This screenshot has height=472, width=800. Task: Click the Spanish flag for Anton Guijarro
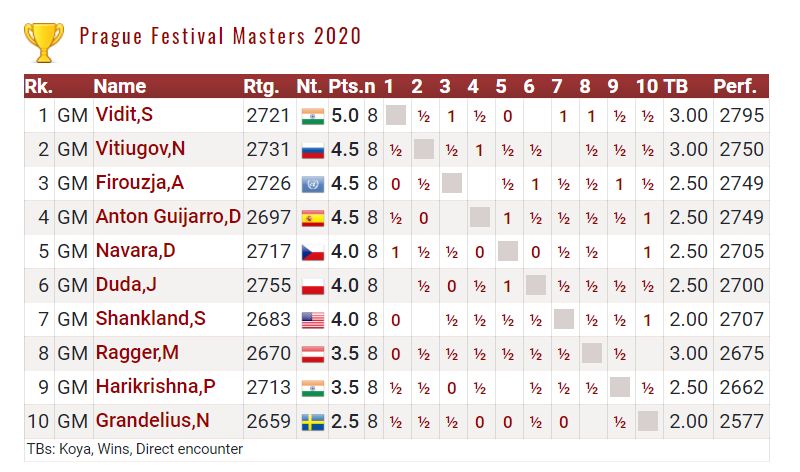coord(312,218)
